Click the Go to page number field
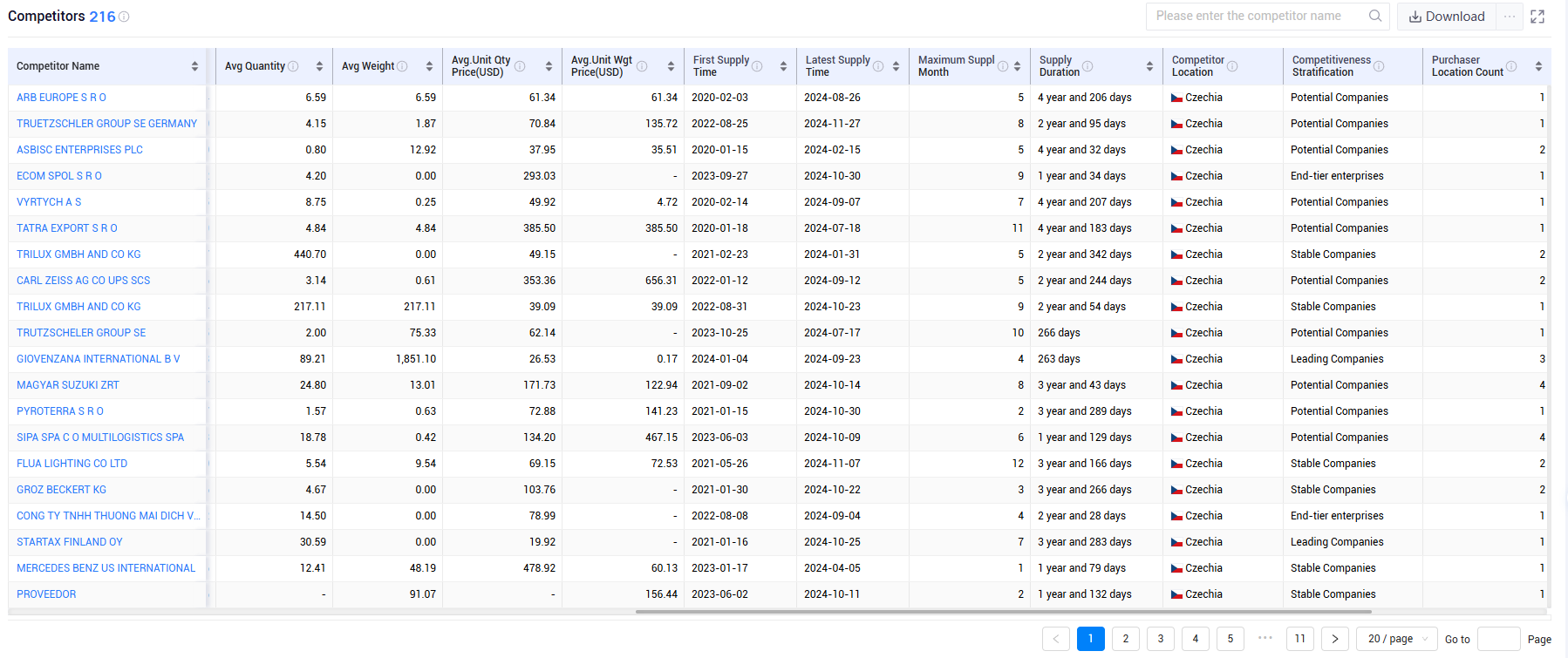The width and height of the screenshot is (1568, 658). tap(1499, 639)
